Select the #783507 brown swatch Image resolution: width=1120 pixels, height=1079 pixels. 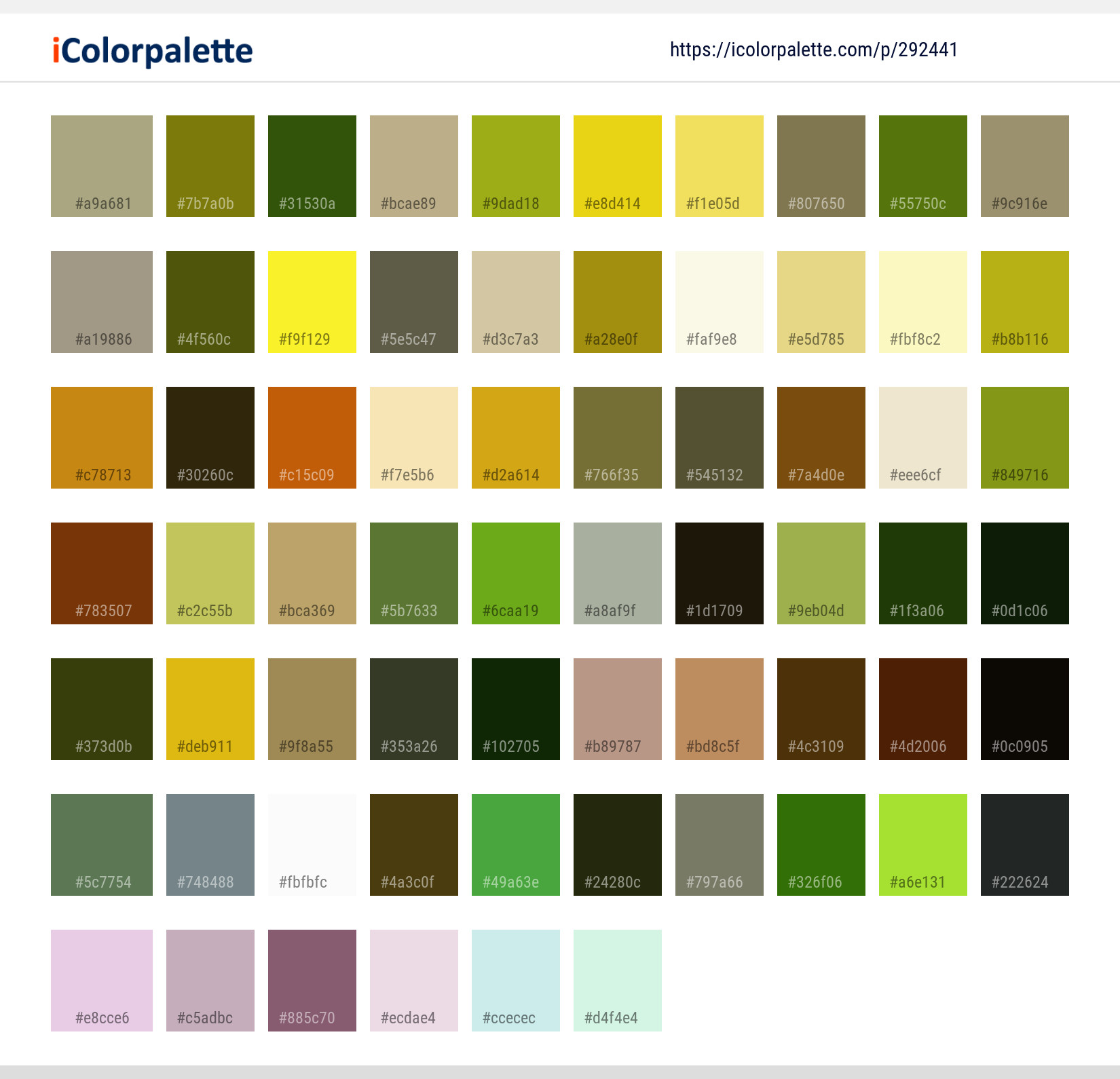(101, 573)
